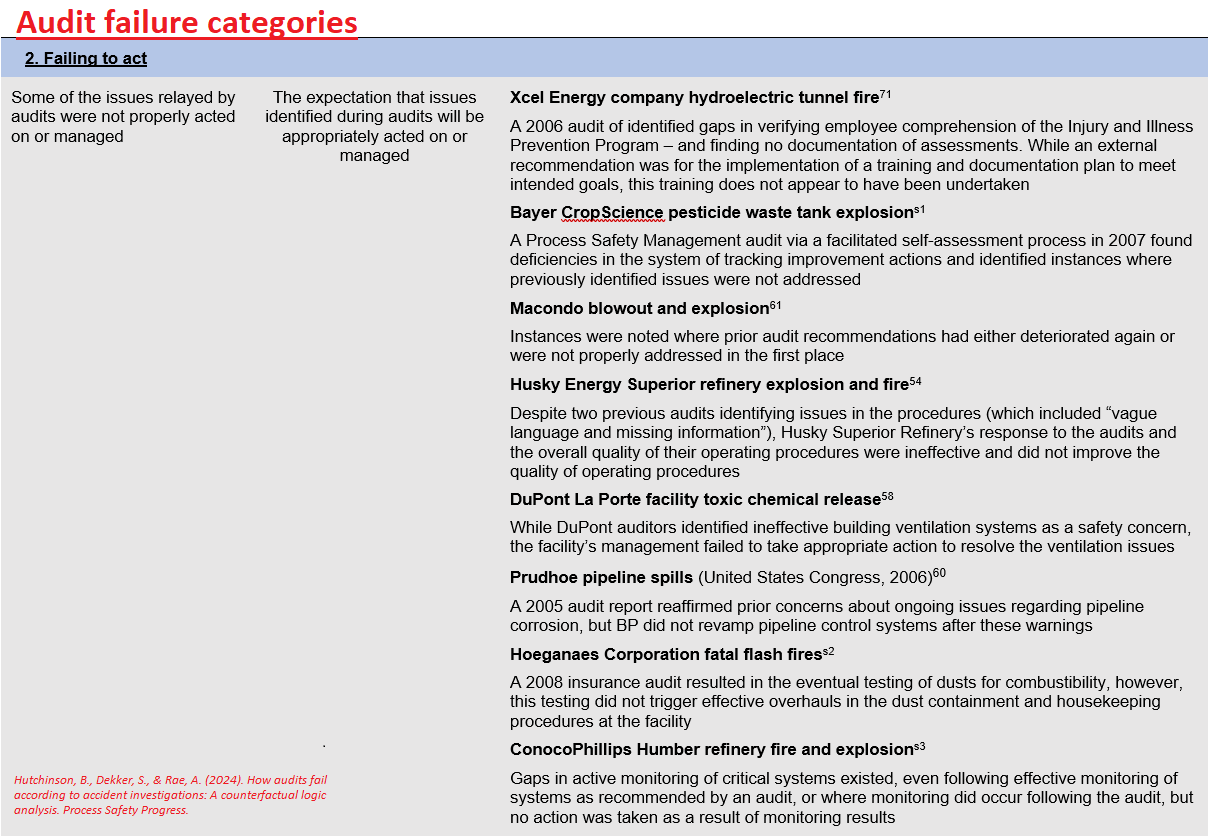Screen dimensions: 1213x837
Task: Click the superscript 71 footnote reference
Action: point(885,94)
